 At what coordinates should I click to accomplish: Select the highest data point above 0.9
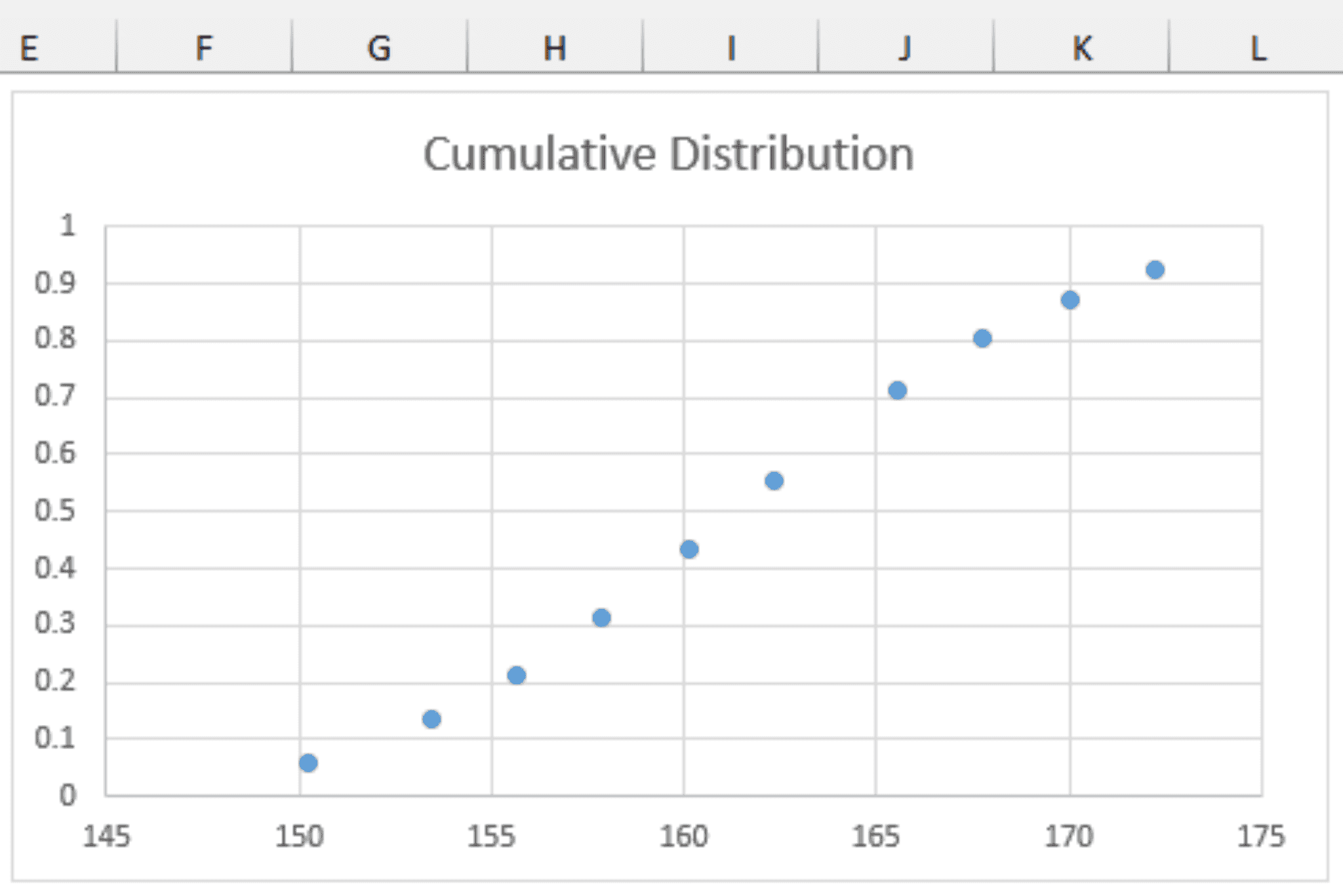pyautogui.click(x=1155, y=270)
